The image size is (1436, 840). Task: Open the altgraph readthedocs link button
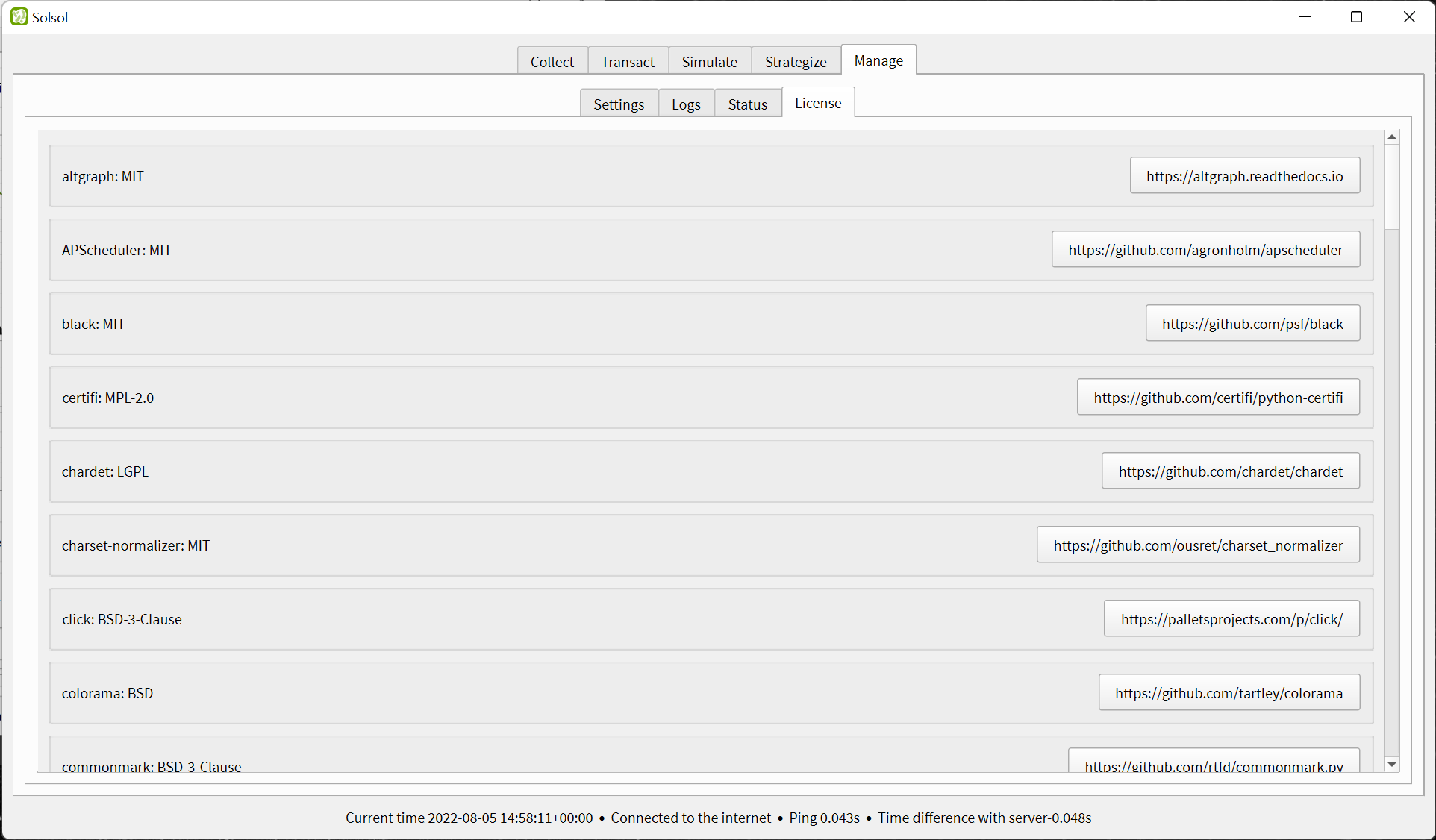point(1245,176)
